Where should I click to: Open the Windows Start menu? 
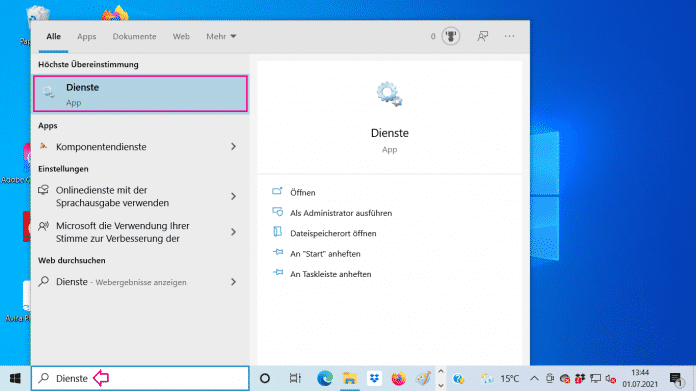15,378
